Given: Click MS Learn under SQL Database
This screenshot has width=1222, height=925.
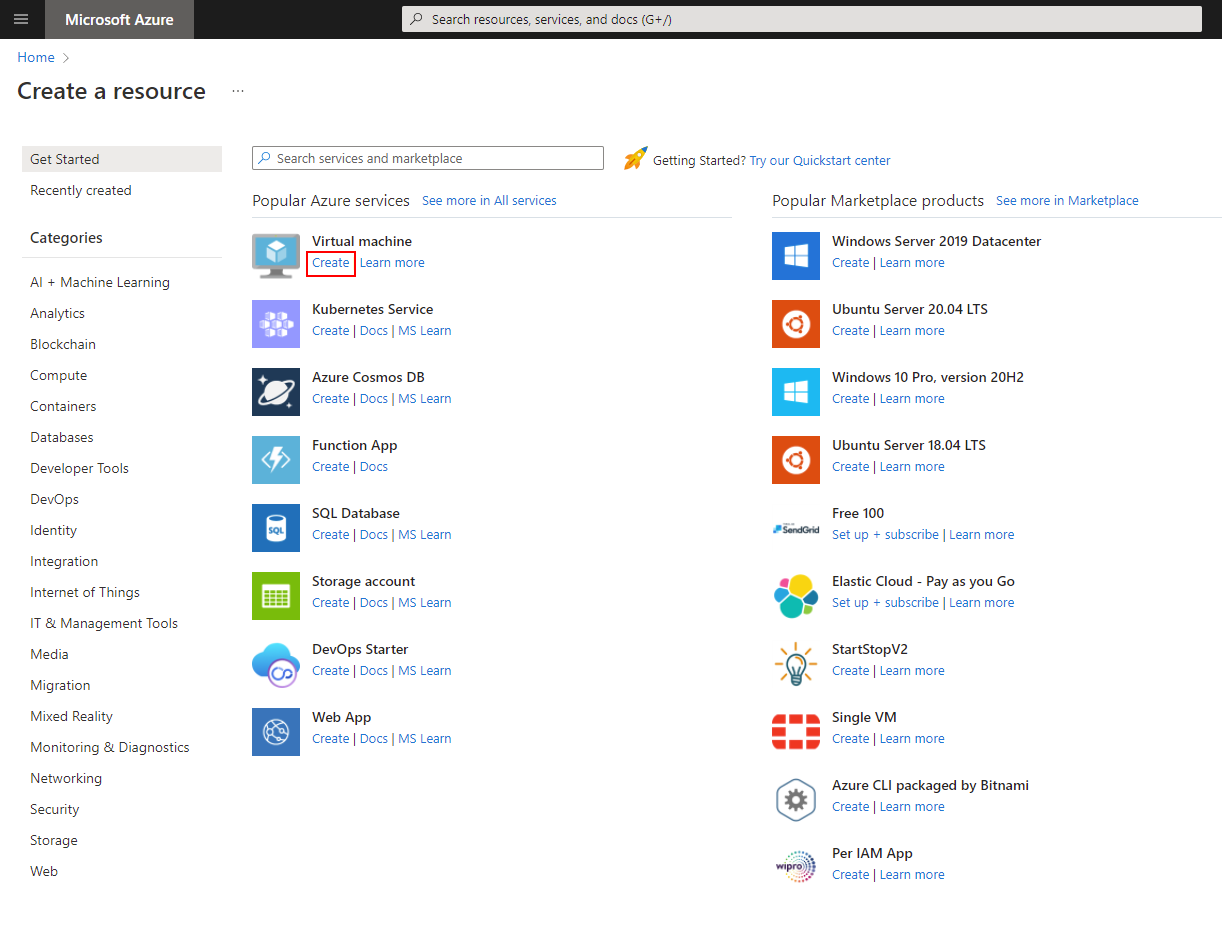Looking at the screenshot, I should (425, 535).
